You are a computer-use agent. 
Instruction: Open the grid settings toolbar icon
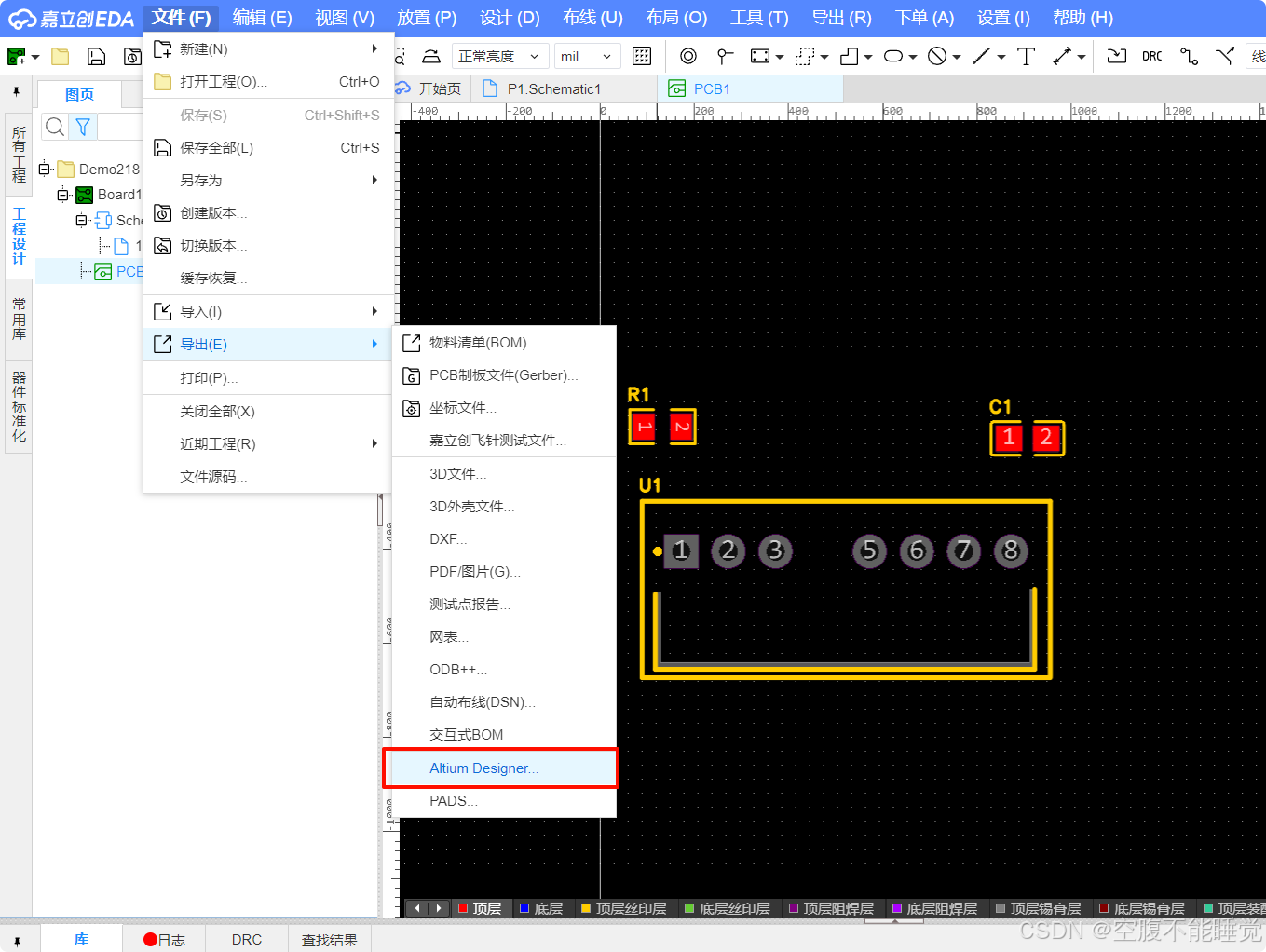coord(642,56)
